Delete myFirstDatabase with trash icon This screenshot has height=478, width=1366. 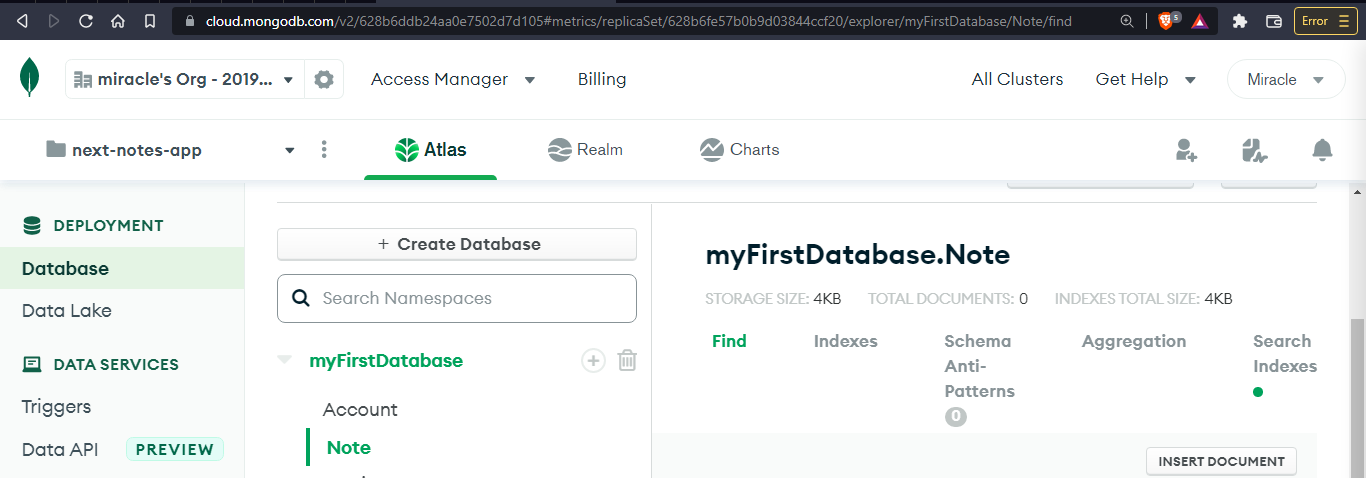click(627, 361)
